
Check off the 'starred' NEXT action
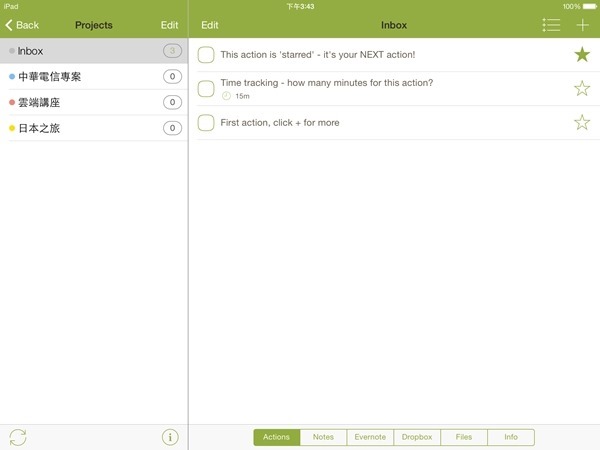(x=206, y=55)
